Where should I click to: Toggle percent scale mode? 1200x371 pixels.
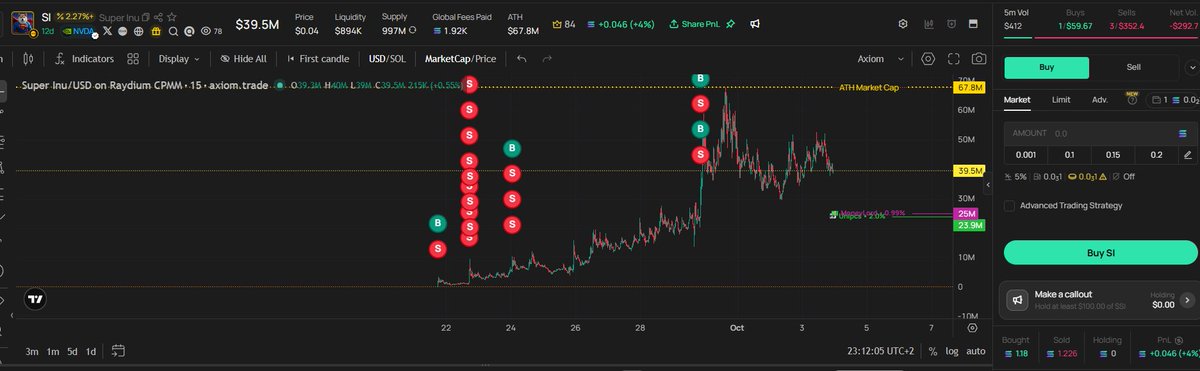click(x=933, y=351)
